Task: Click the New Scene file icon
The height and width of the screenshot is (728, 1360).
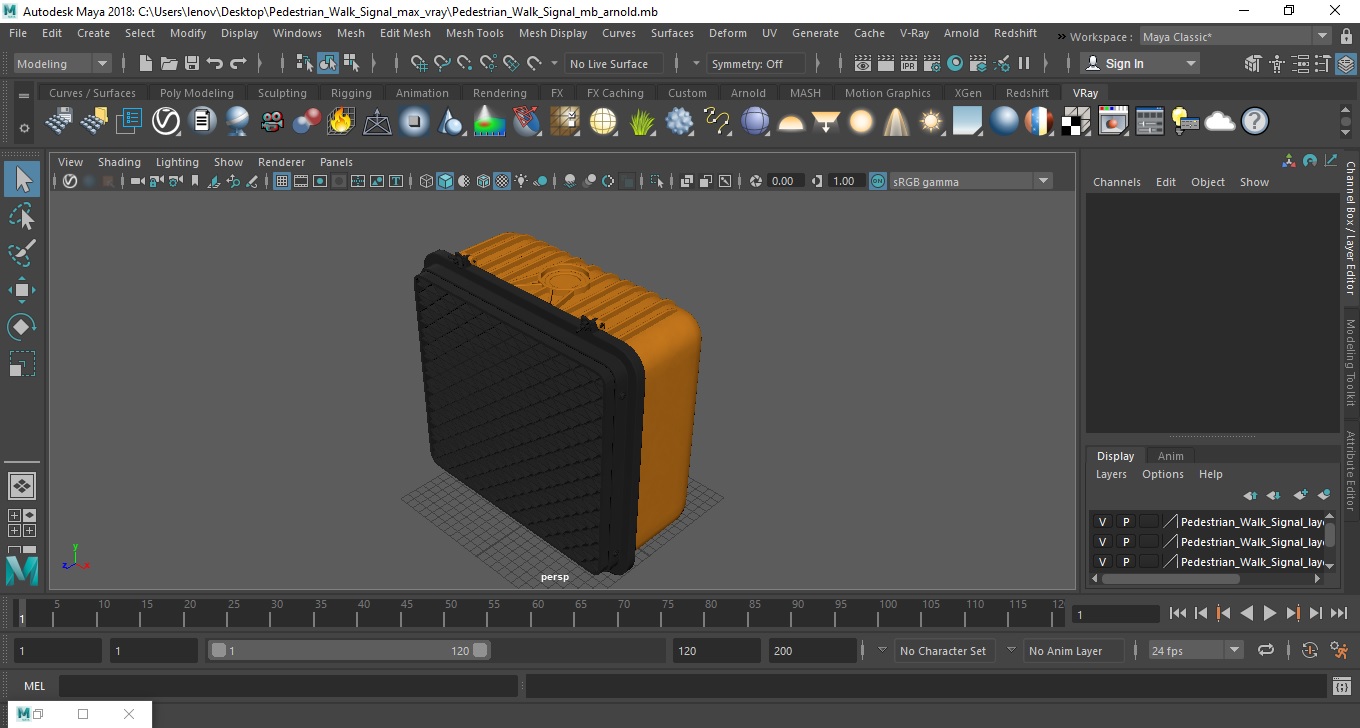Action: [146, 63]
